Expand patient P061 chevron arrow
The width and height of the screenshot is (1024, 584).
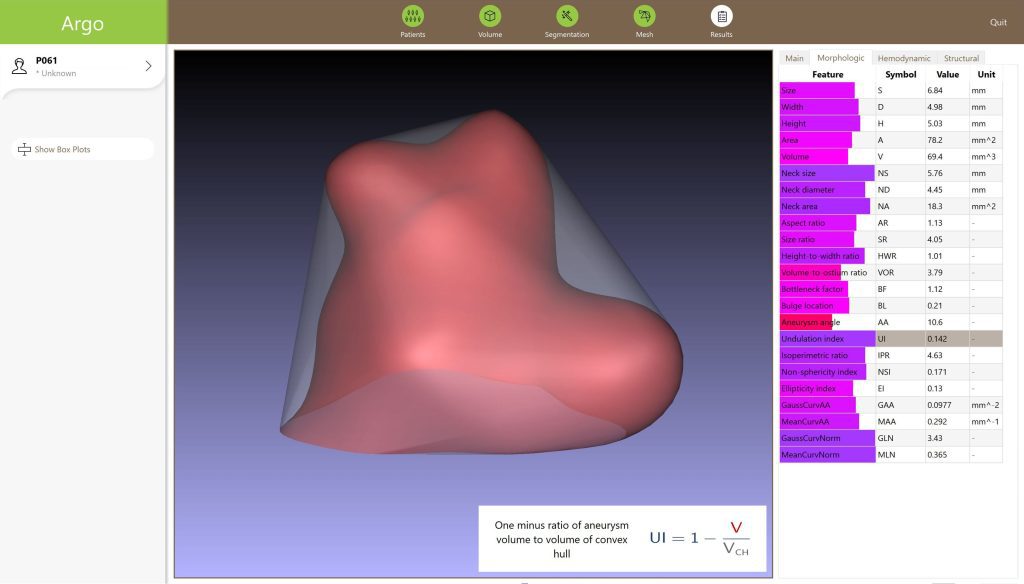[148, 66]
